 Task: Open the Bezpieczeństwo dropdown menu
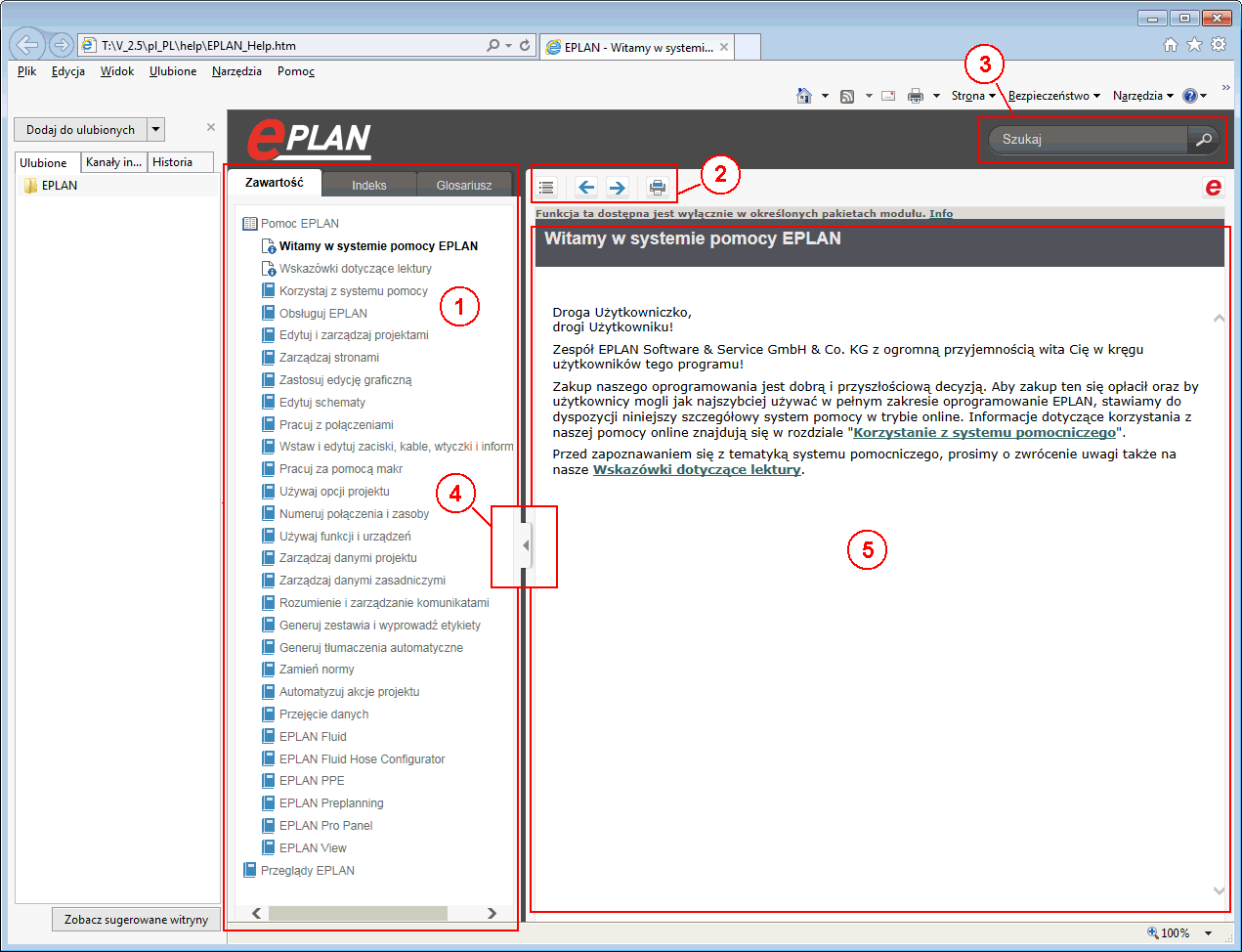(x=1053, y=96)
